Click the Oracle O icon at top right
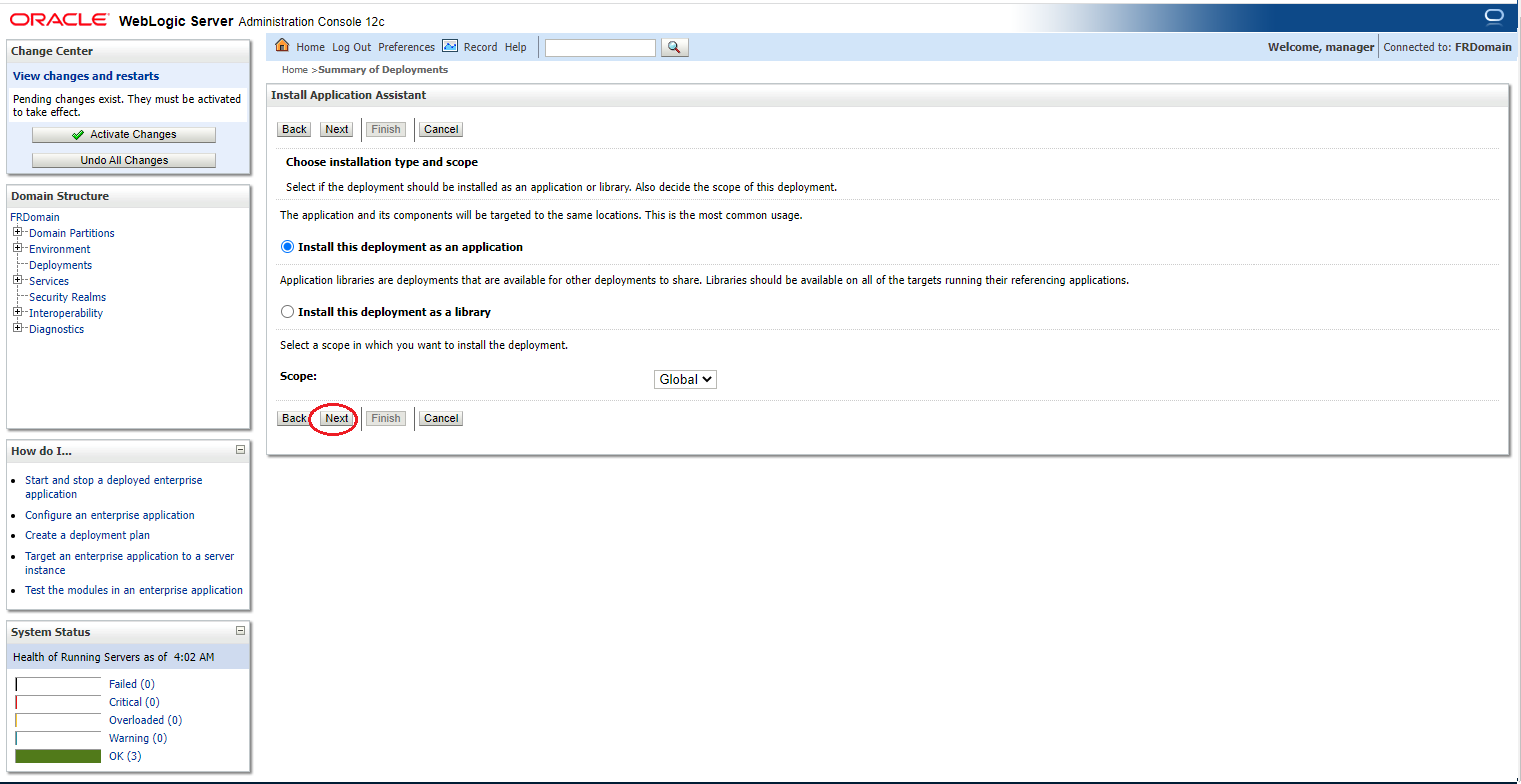The width and height of the screenshot is (1521, 784). tap(1494, 16)
